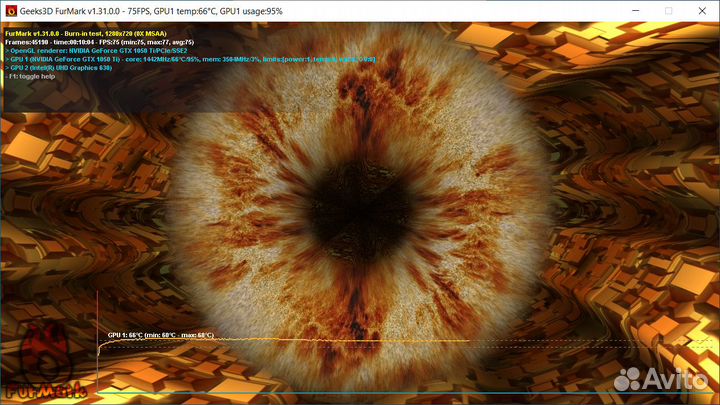The image size is (720, 405).
Task: Click the Frames and FPS statistics line
Action: tap(99, 42)
